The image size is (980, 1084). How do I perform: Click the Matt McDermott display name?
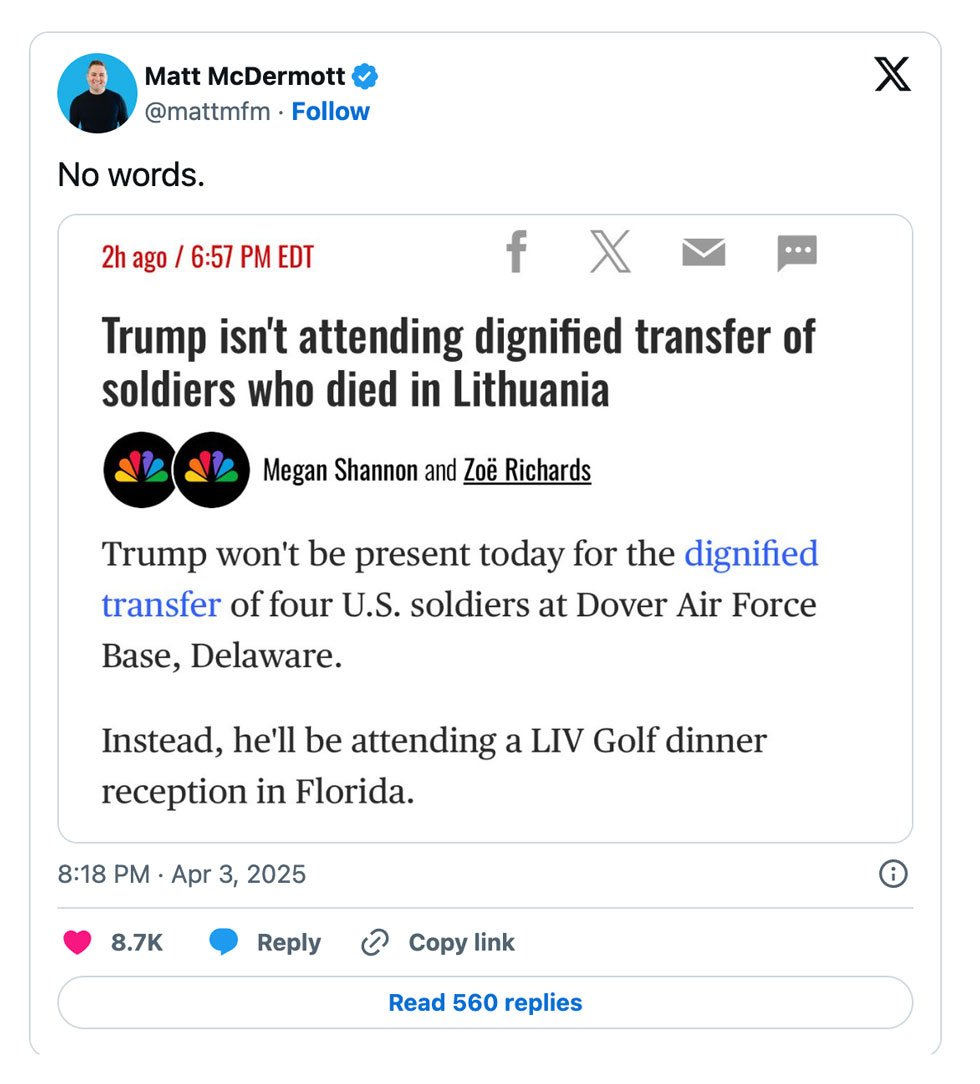(x=245, y=76)
